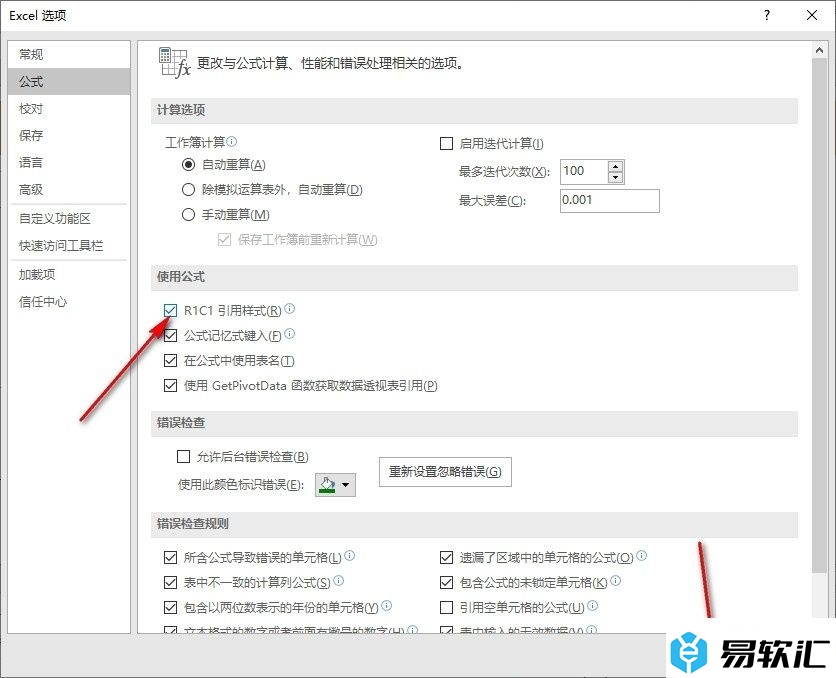The width and height of the screenshot is (836, 678).
Task: Click info icon beside 遗漏了区域中的单元格的公式
Action: (642, 555)
